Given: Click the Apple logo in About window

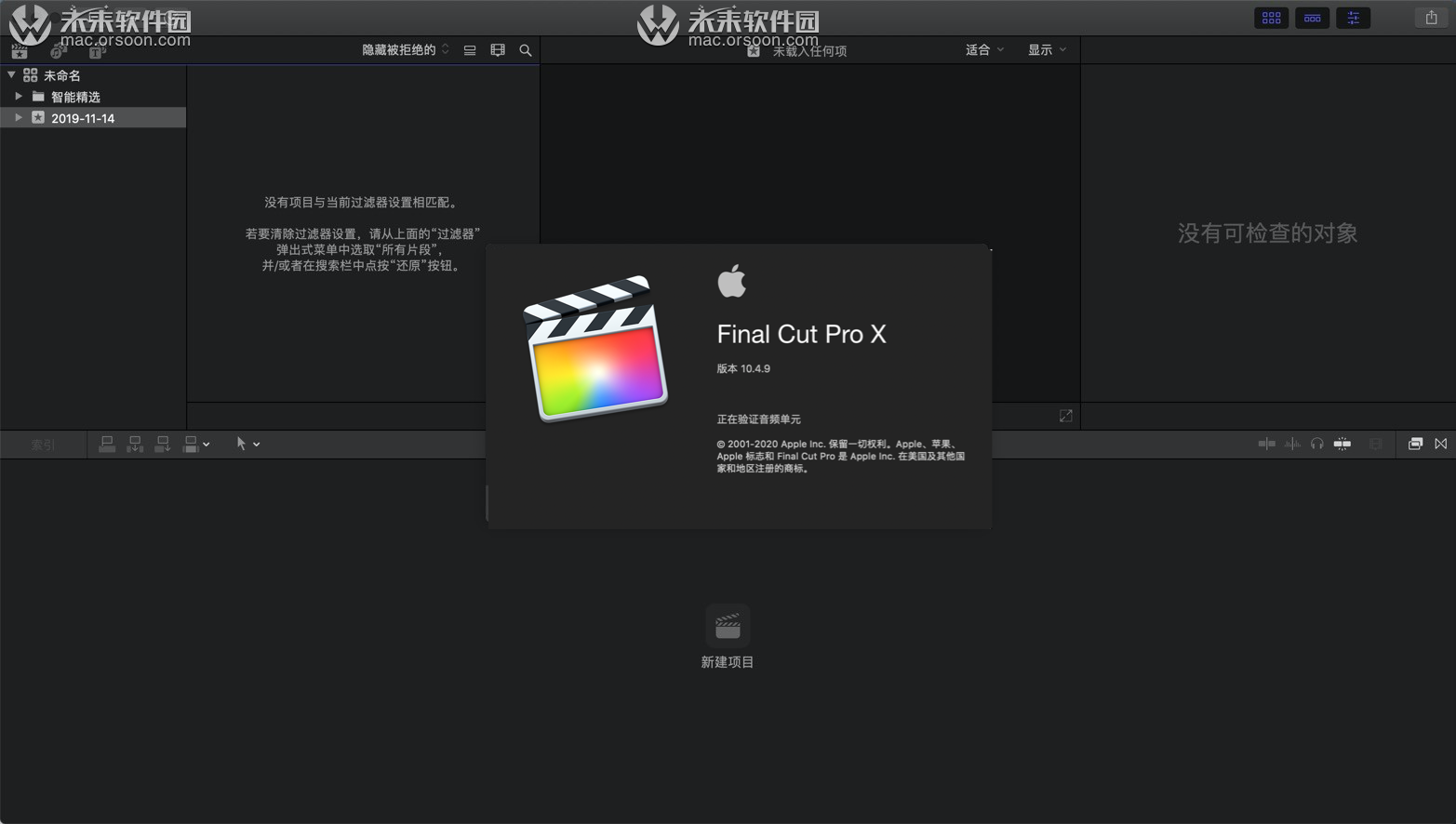Looking at the screenshot, I should [732, 281].
